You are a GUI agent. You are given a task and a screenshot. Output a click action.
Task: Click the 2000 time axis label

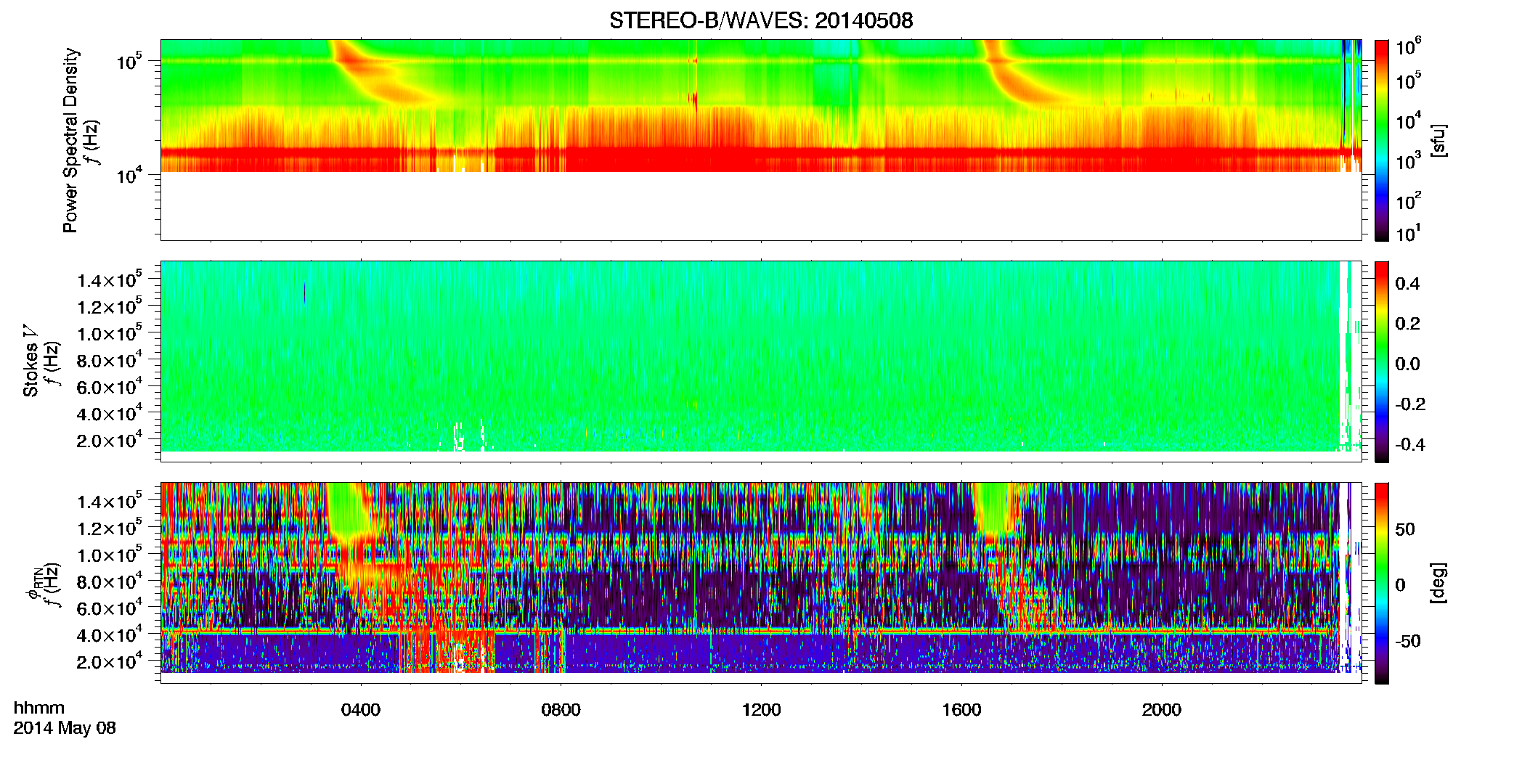1161,710
